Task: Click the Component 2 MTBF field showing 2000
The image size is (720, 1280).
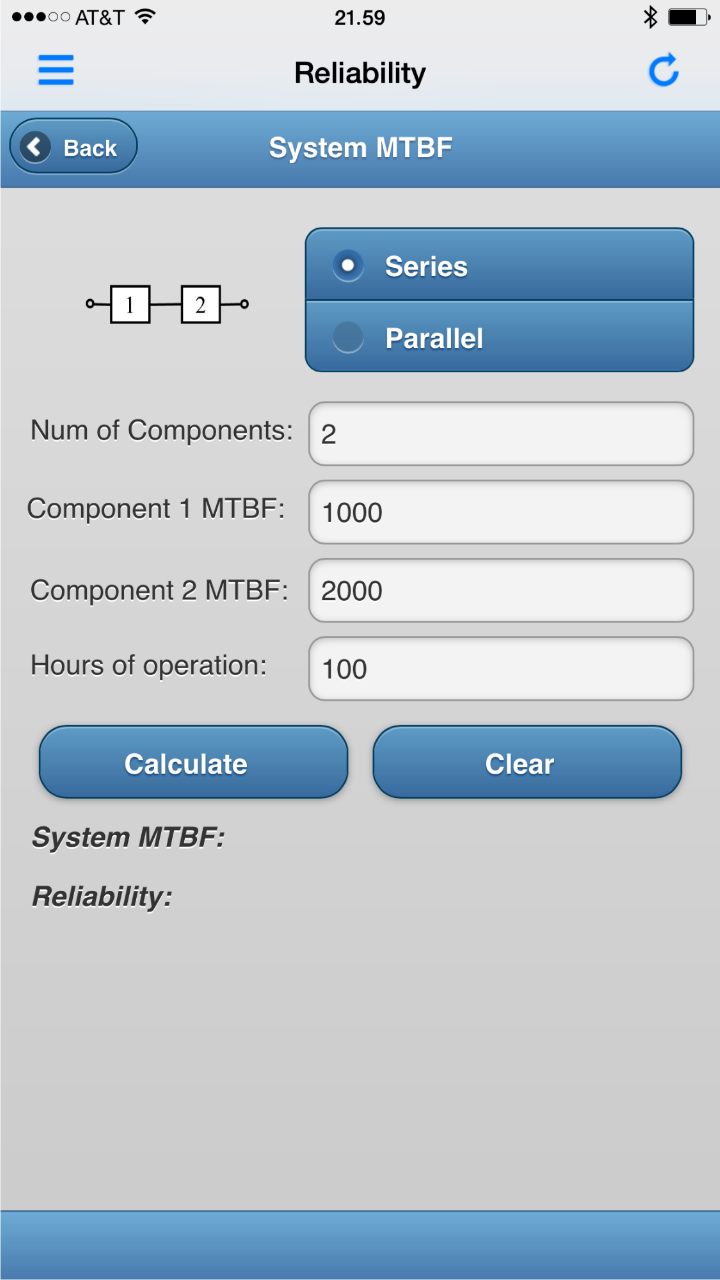Action: [499, 590]
